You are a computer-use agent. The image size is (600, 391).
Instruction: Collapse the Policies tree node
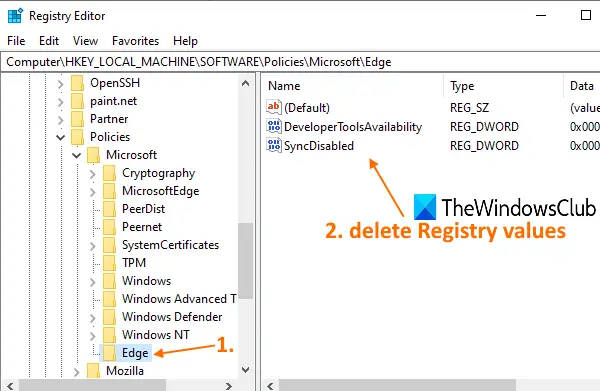click(x=60, y=137)
